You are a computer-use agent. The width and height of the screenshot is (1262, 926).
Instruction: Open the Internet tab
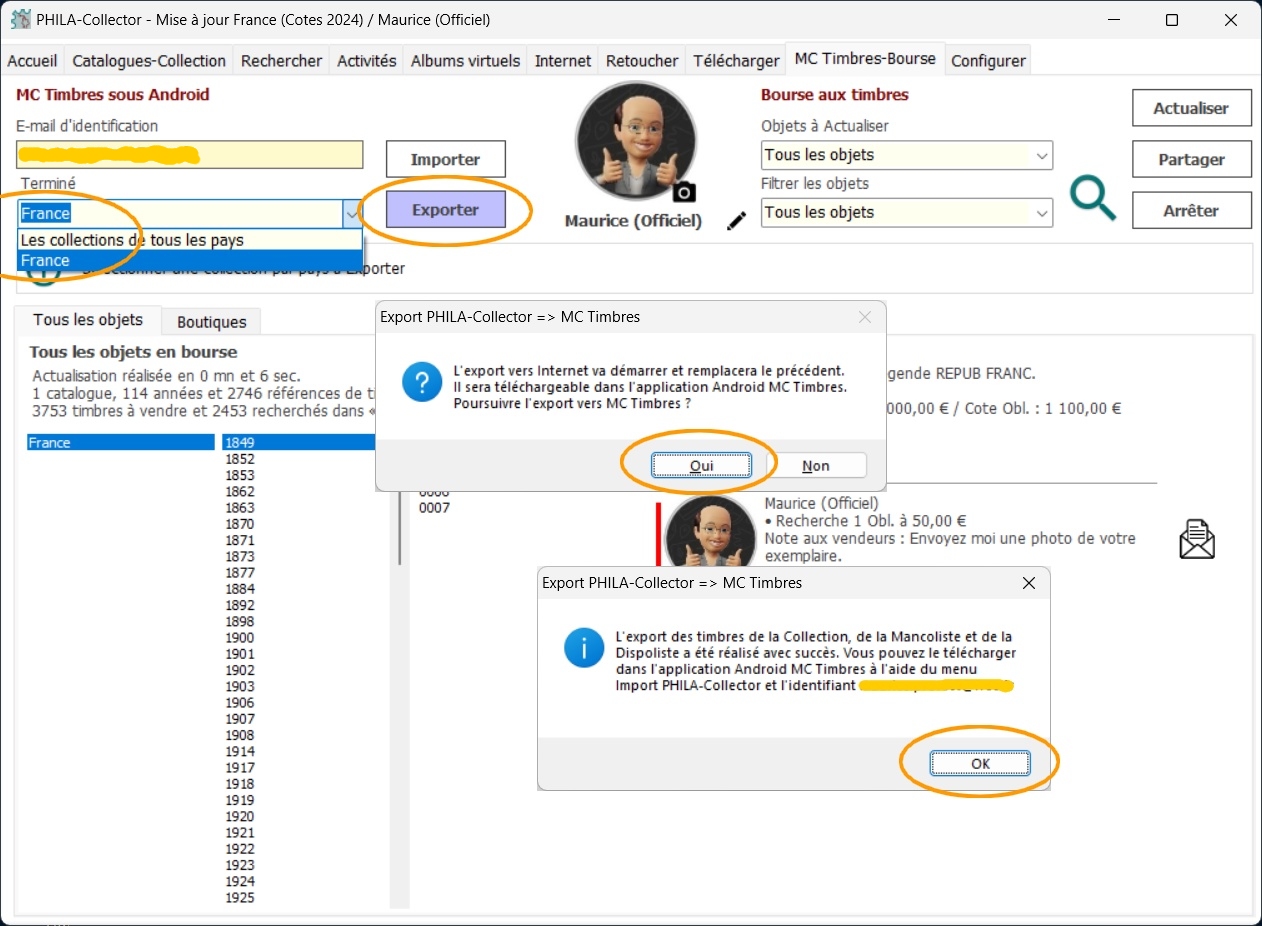point(563,61)
